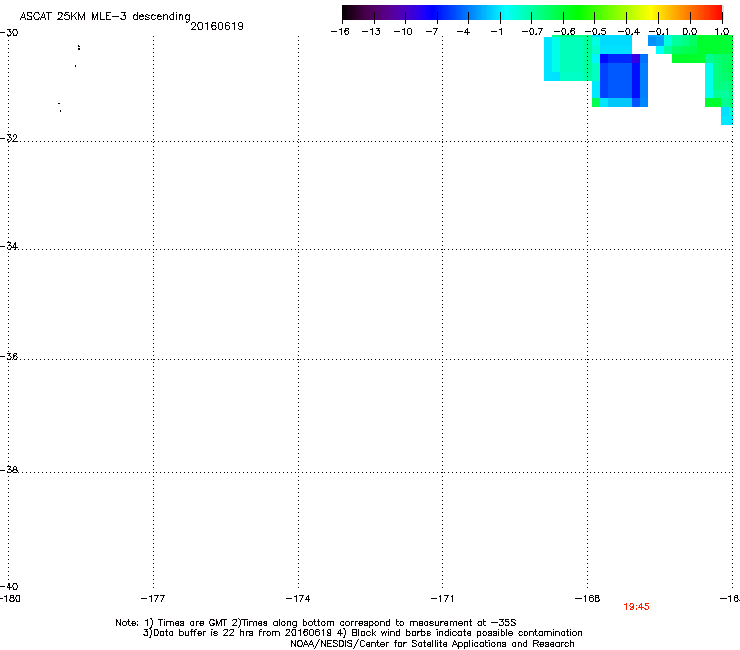The height and width of the screenshot is (650, 740).
Task: Click the -7 color scale label
Action: (432, 32)
